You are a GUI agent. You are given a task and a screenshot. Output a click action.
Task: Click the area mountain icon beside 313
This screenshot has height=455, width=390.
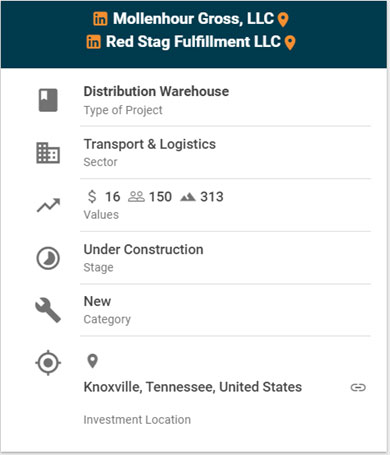188,197
